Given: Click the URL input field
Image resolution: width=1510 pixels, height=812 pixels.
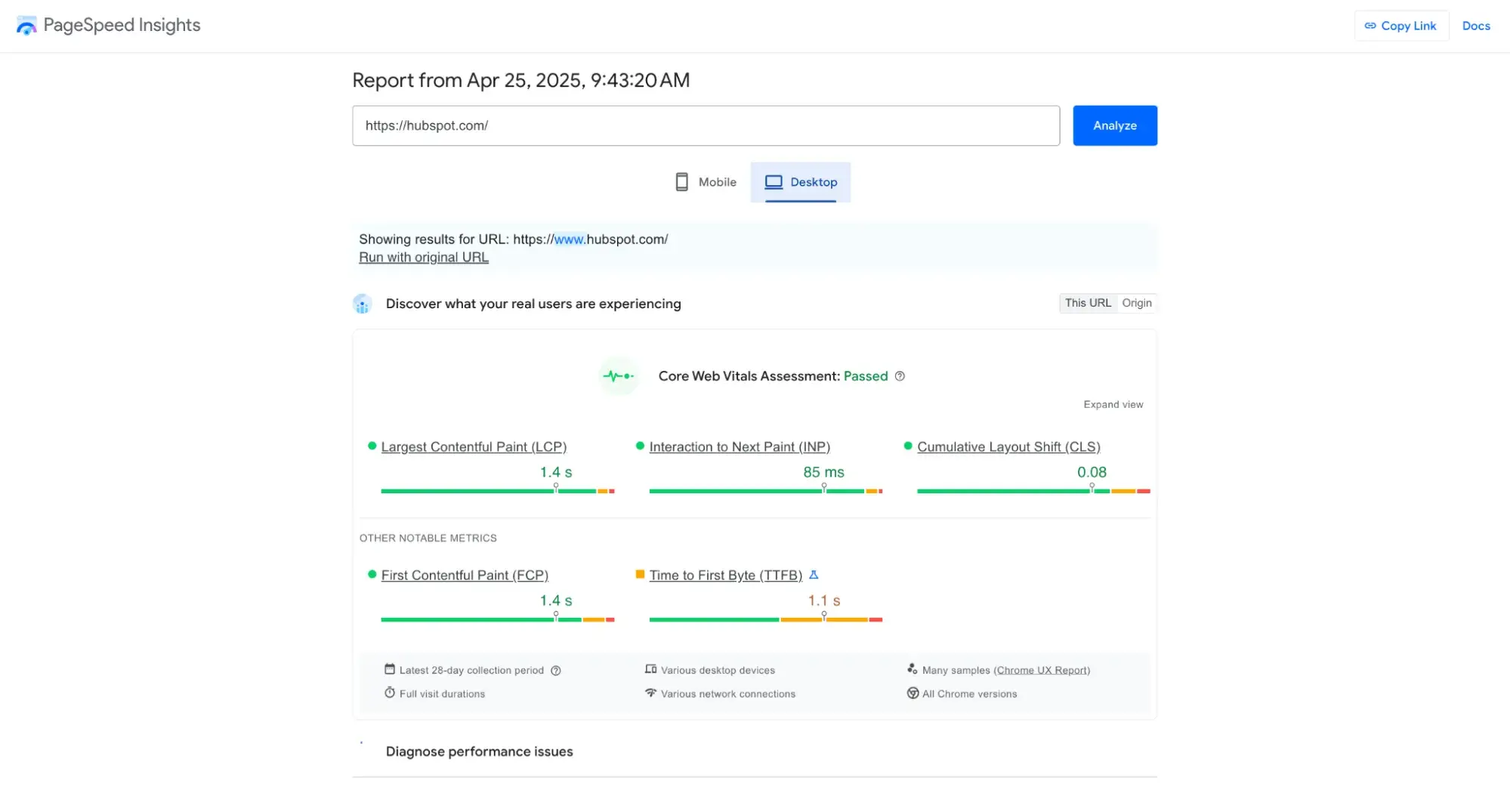Looking at the screenshot, I should click(706, 125).
